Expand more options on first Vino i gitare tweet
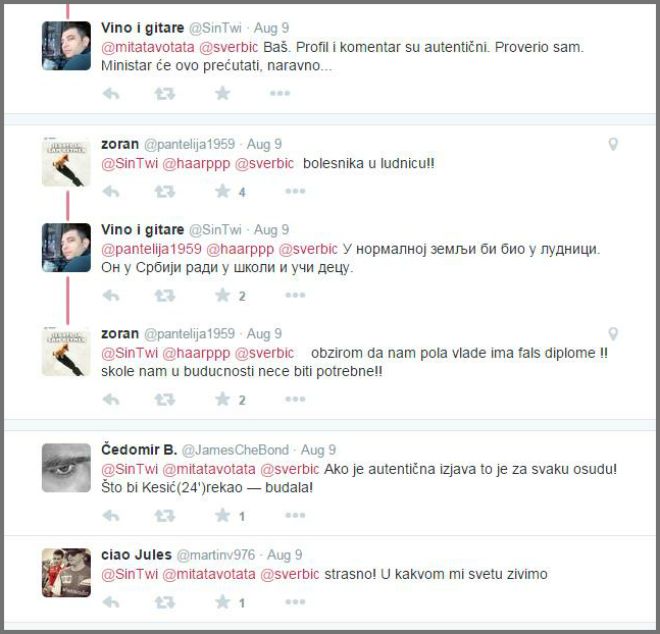660x634 pixels. [x=280, y=93]
